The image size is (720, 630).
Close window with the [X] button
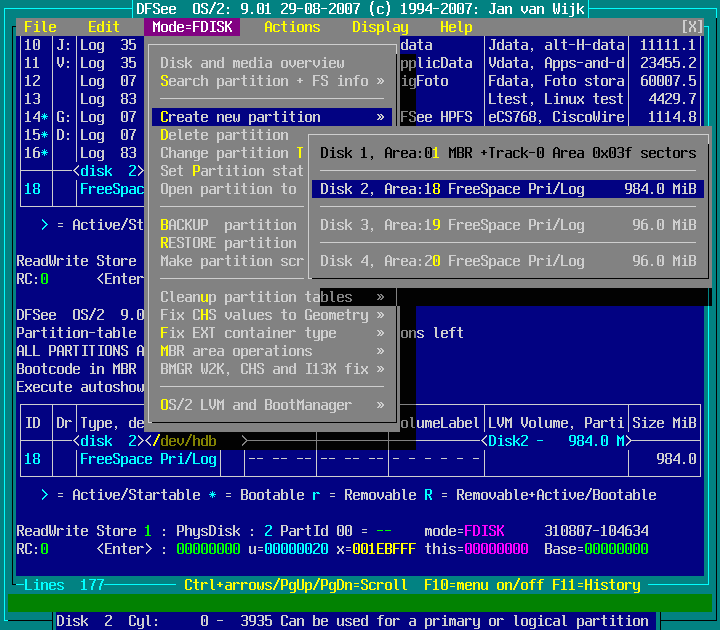[691, 27]
